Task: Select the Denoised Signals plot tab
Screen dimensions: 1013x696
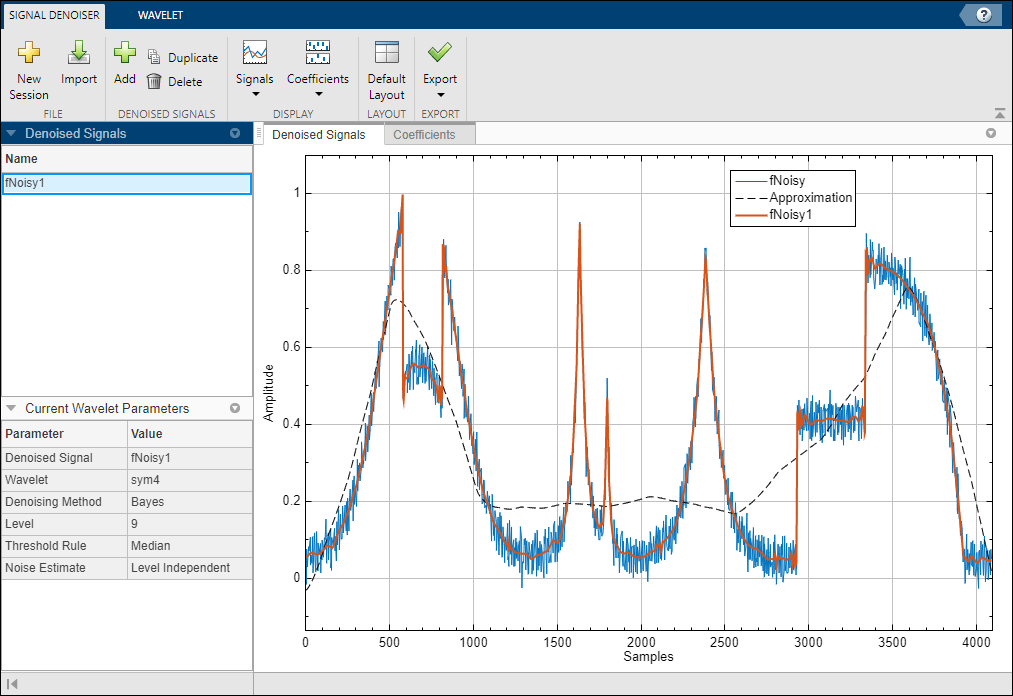Action: click(319, 135)
